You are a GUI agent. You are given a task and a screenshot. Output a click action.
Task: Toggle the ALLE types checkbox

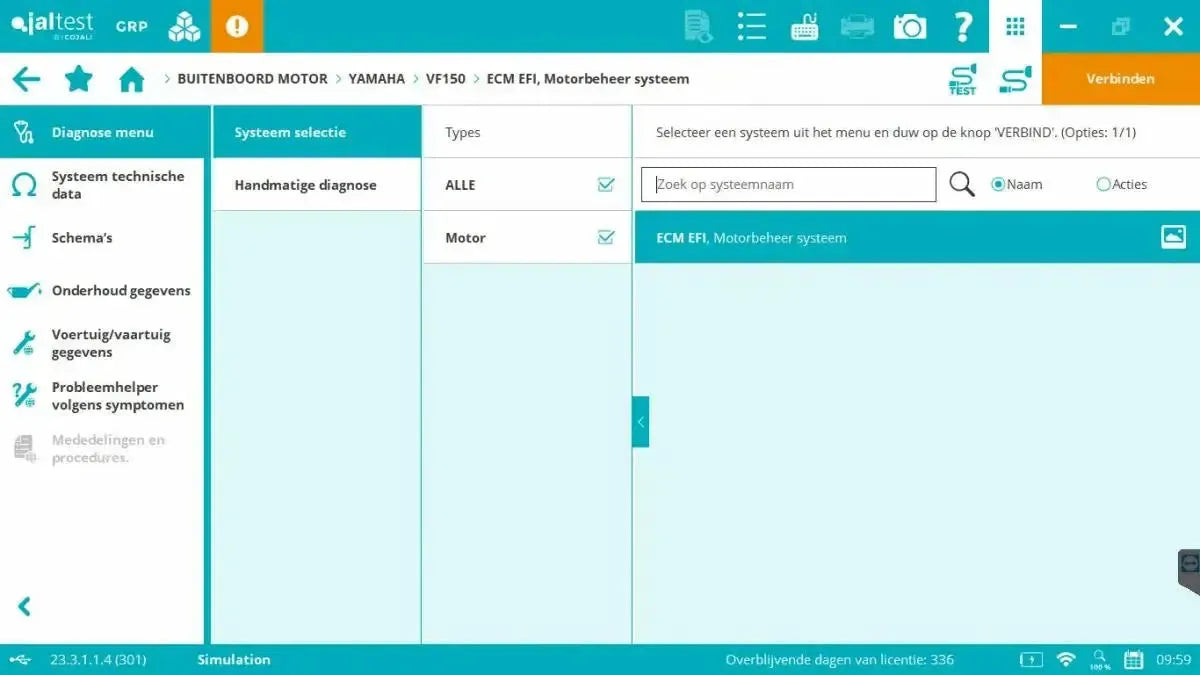coord(606,184)
